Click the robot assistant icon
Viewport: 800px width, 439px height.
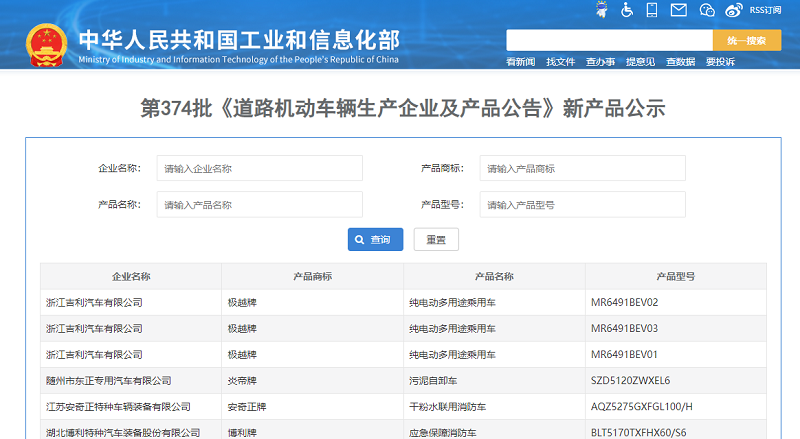click(x=602, y=10)
